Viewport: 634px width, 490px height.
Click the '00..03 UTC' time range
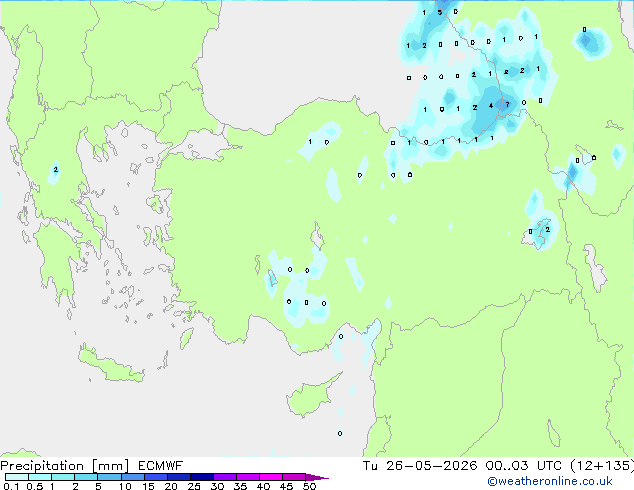pos(523,466)
